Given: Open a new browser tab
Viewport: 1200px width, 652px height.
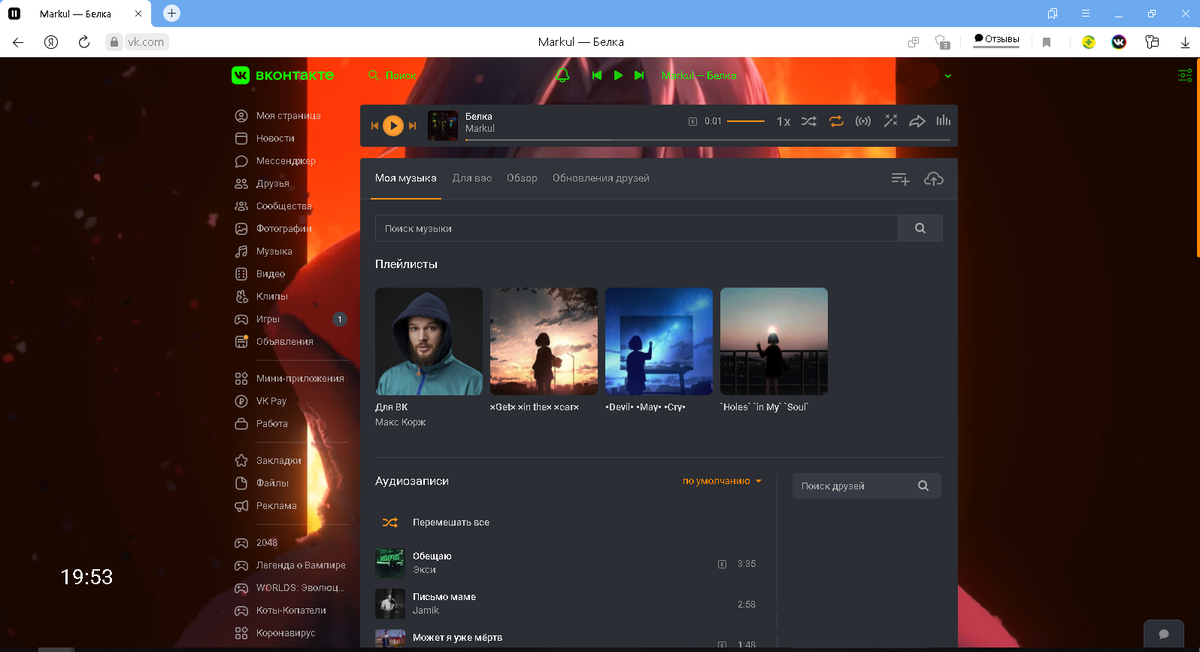Looking at the screenshot, I should [x=172, y=13].
